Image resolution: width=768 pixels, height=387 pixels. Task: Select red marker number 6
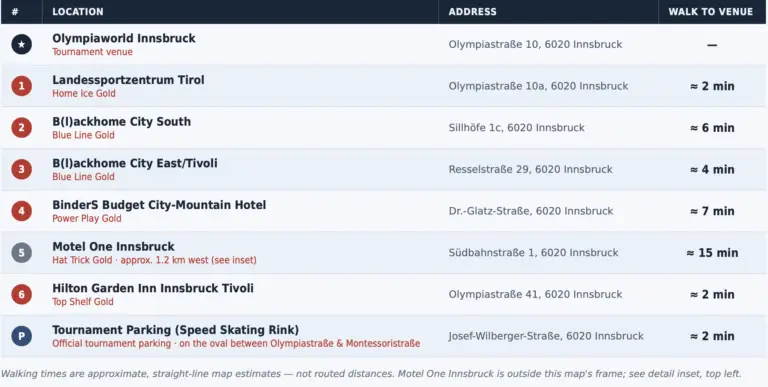(x=22, y=294)
